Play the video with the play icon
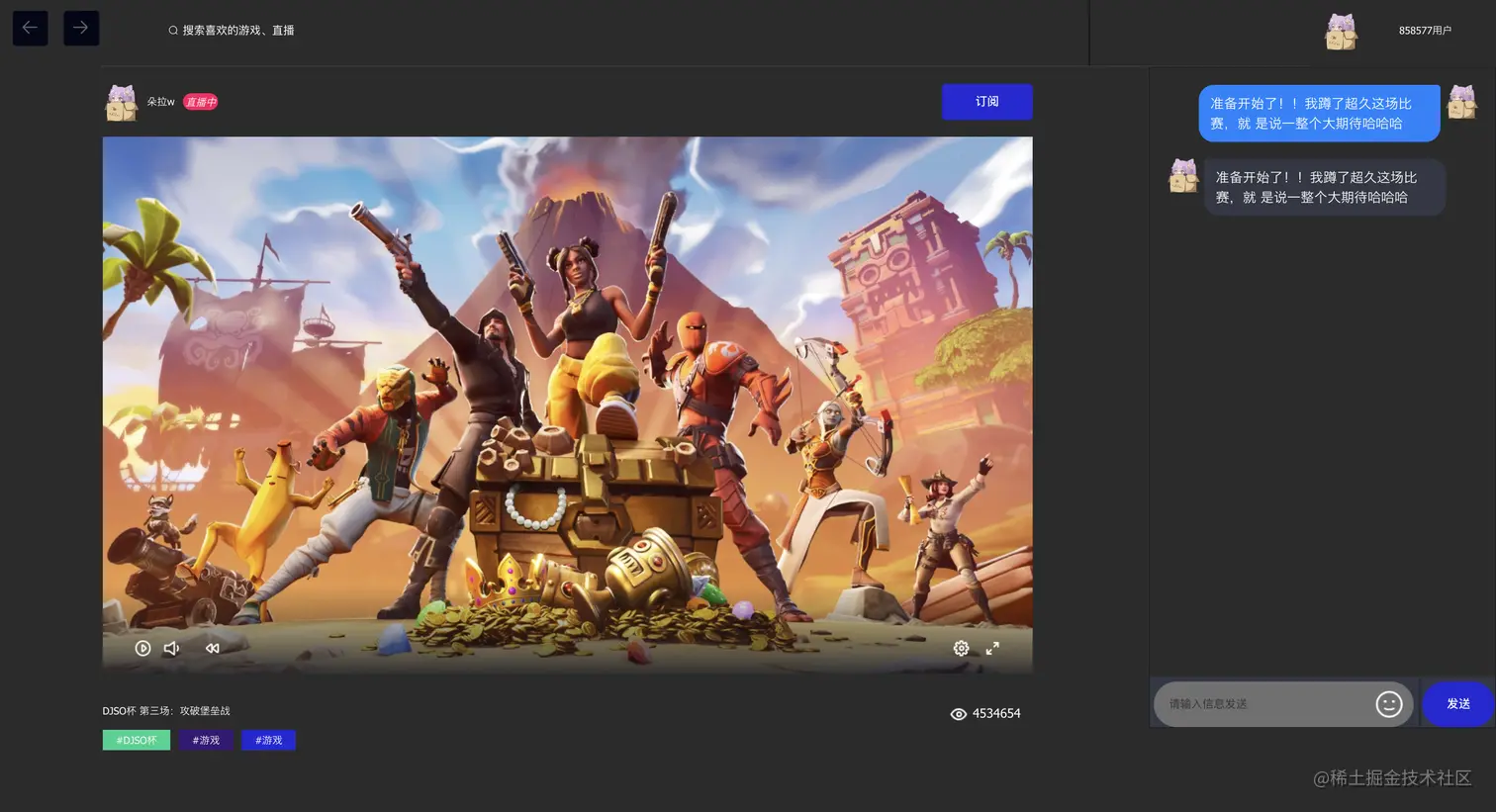 142,648
